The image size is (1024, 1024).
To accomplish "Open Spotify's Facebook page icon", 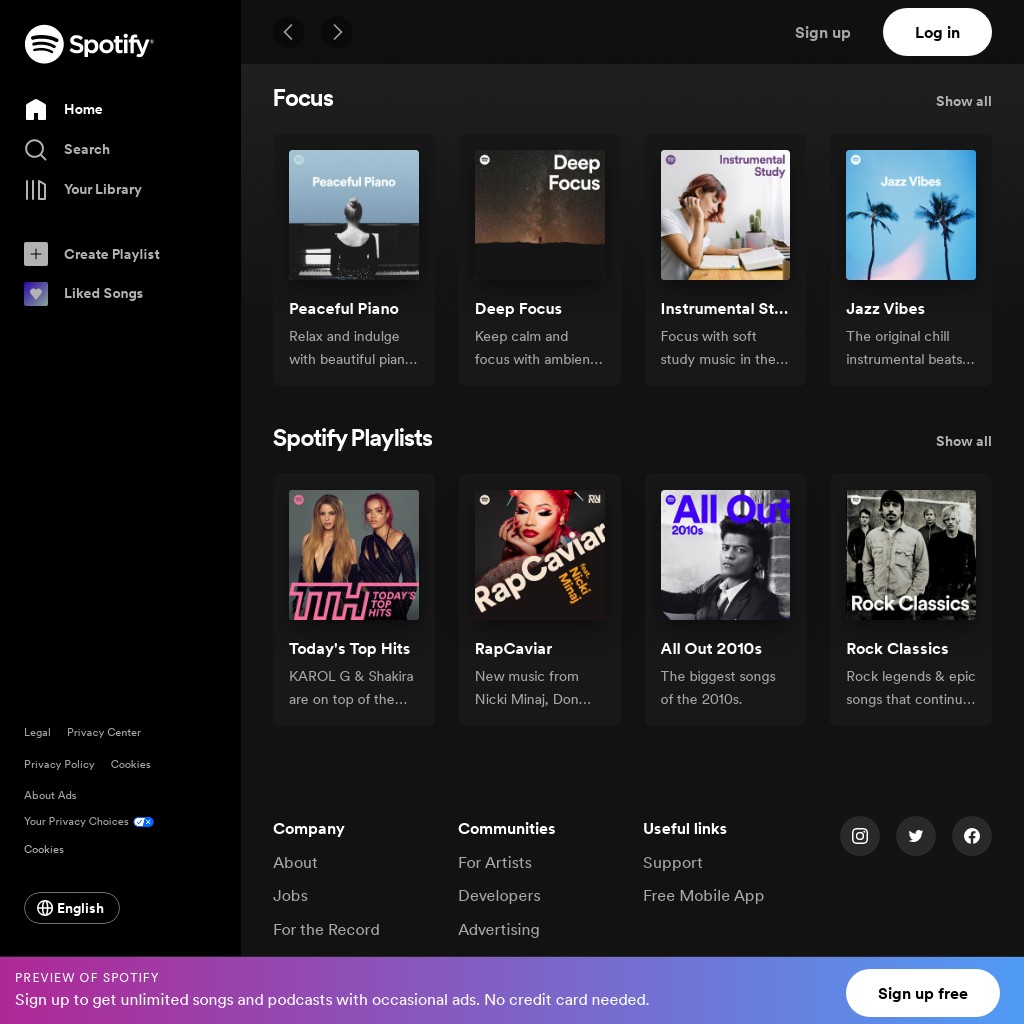I will tap(972, 835).
